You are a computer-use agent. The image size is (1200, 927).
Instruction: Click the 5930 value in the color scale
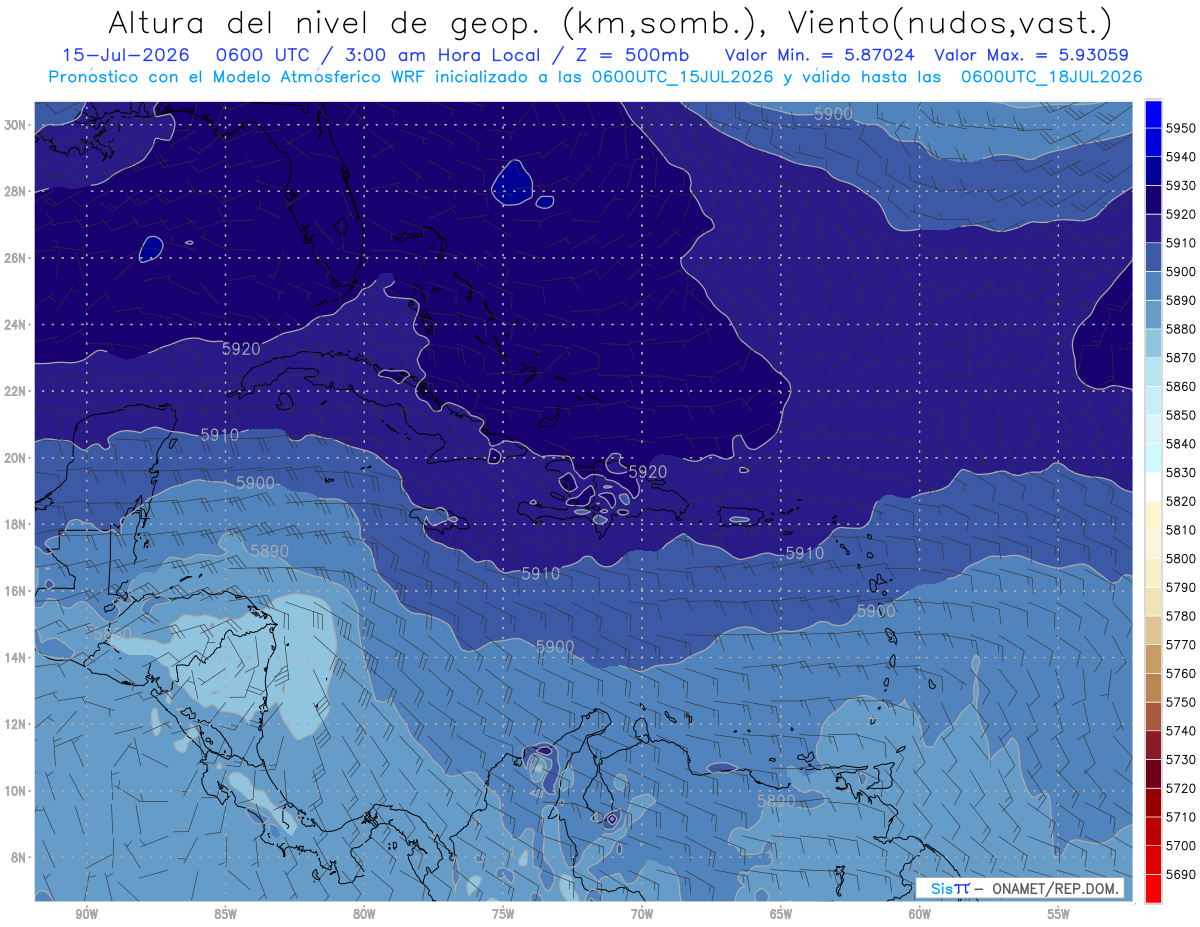(x=1180, y=185)
